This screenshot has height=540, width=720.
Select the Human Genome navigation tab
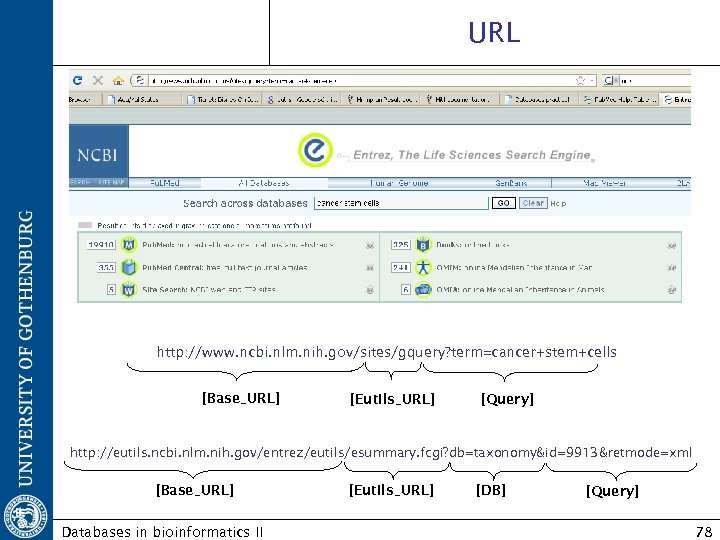(x=399, y=183)
